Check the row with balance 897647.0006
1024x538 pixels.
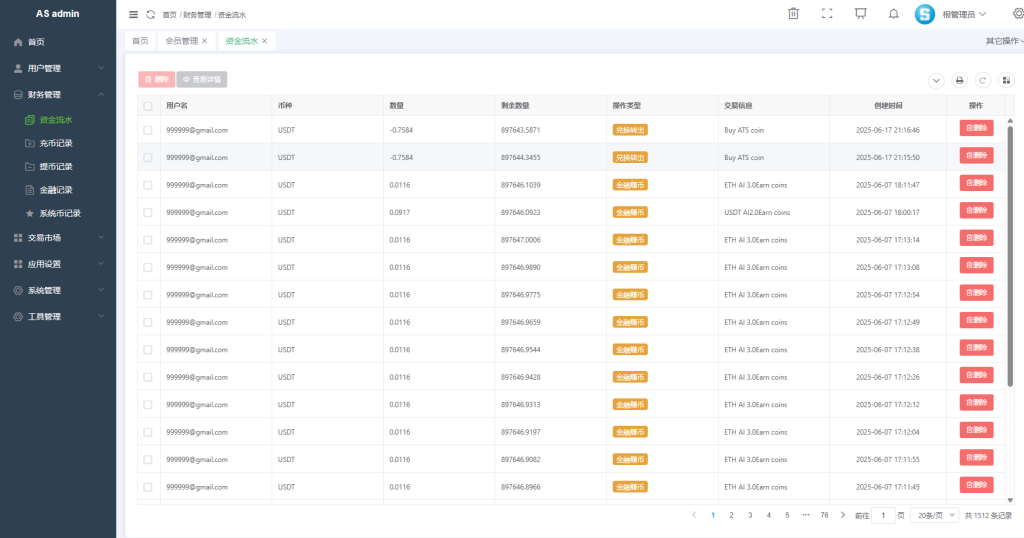click(x=148, y=240)
